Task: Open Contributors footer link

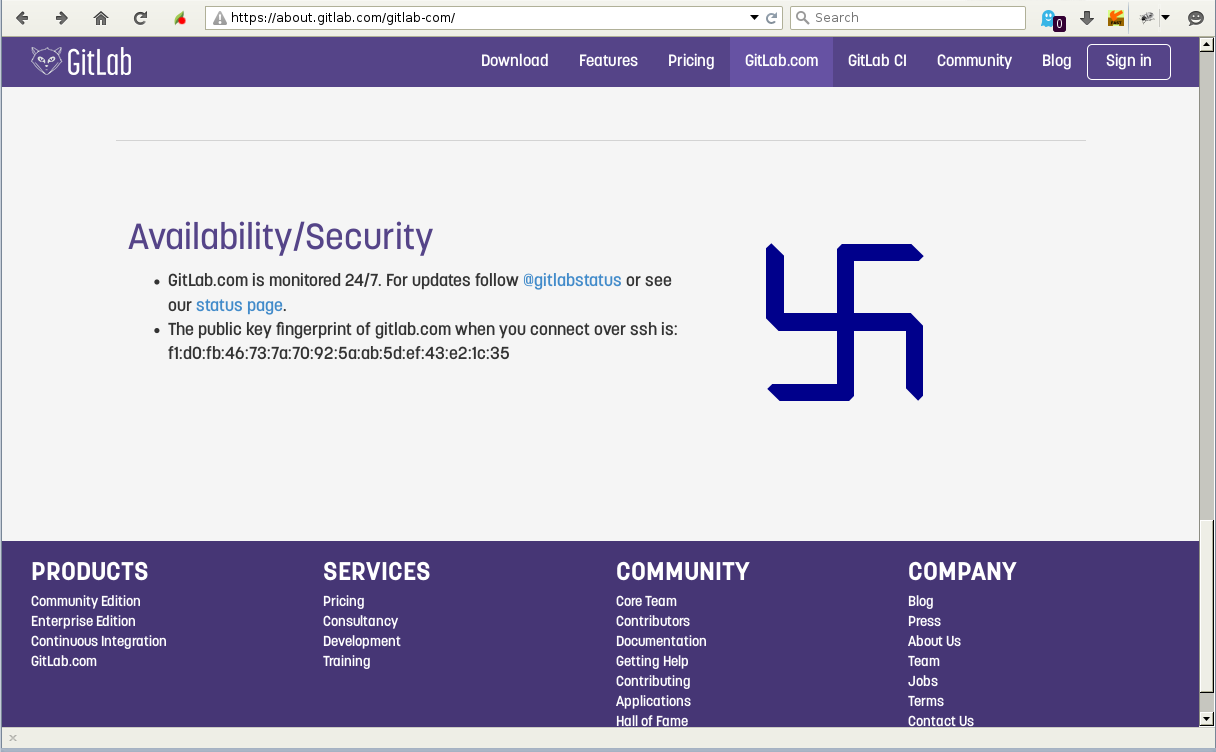Action: tap(653, 621)
